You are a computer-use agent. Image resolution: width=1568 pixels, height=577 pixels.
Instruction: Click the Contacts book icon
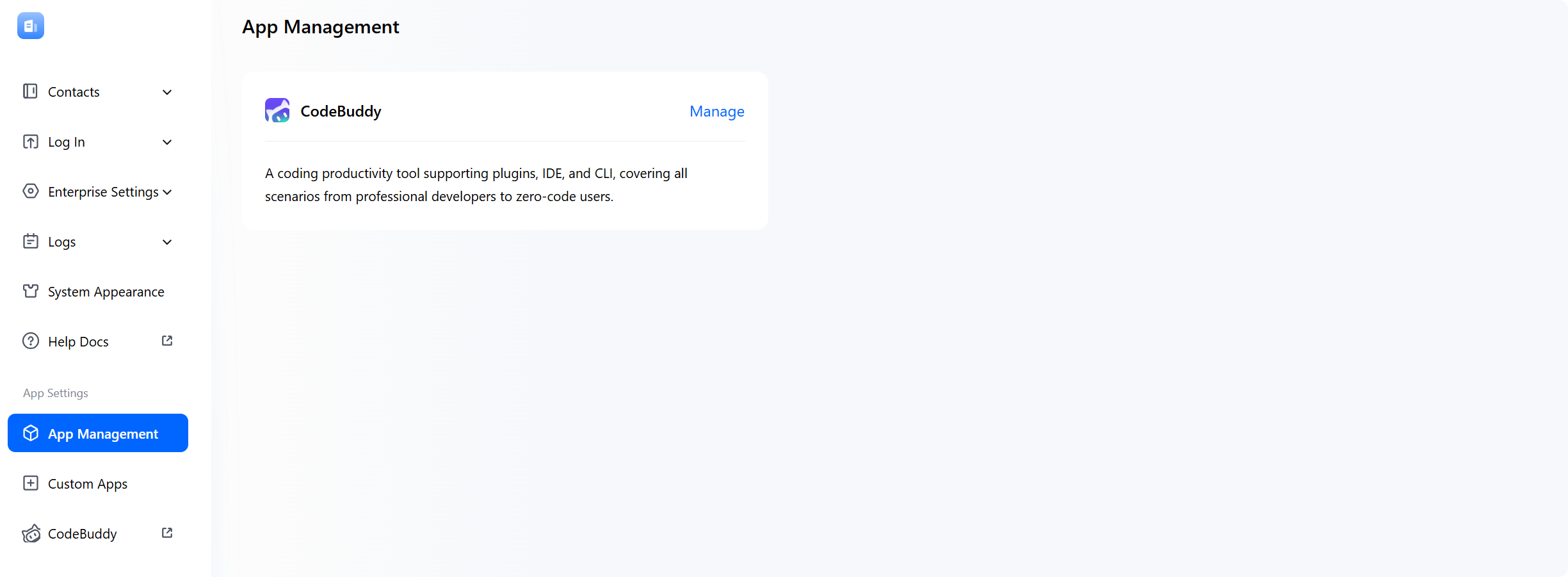(30, 91)
